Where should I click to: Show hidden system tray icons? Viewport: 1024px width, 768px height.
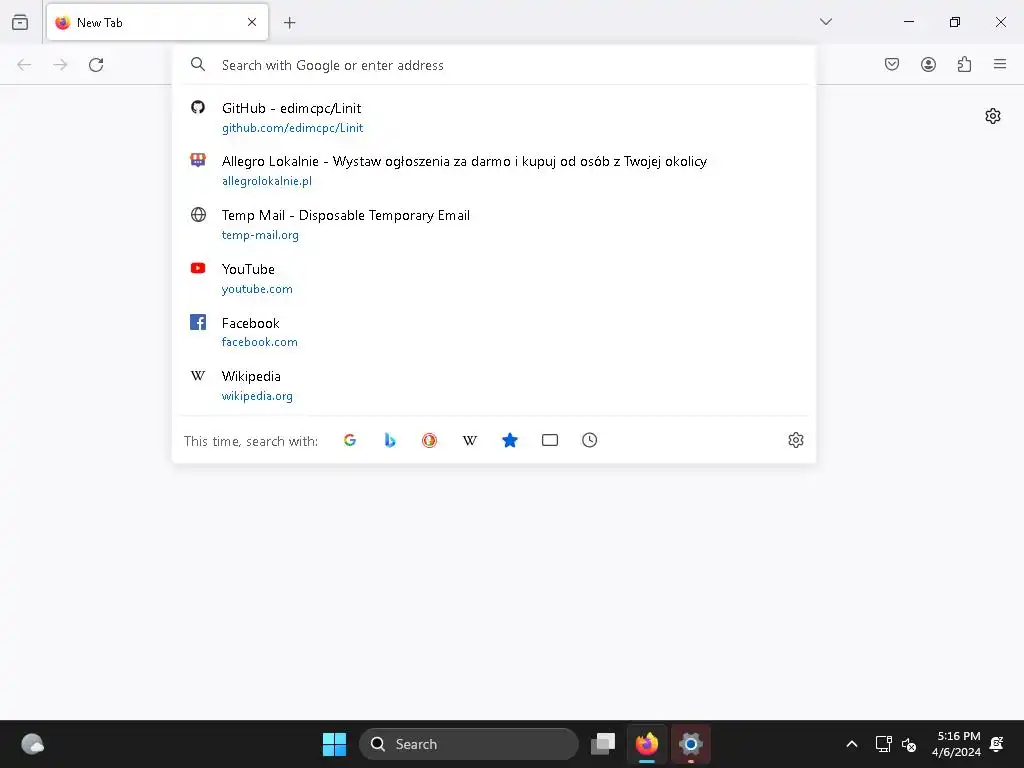[x=852, y=744]
